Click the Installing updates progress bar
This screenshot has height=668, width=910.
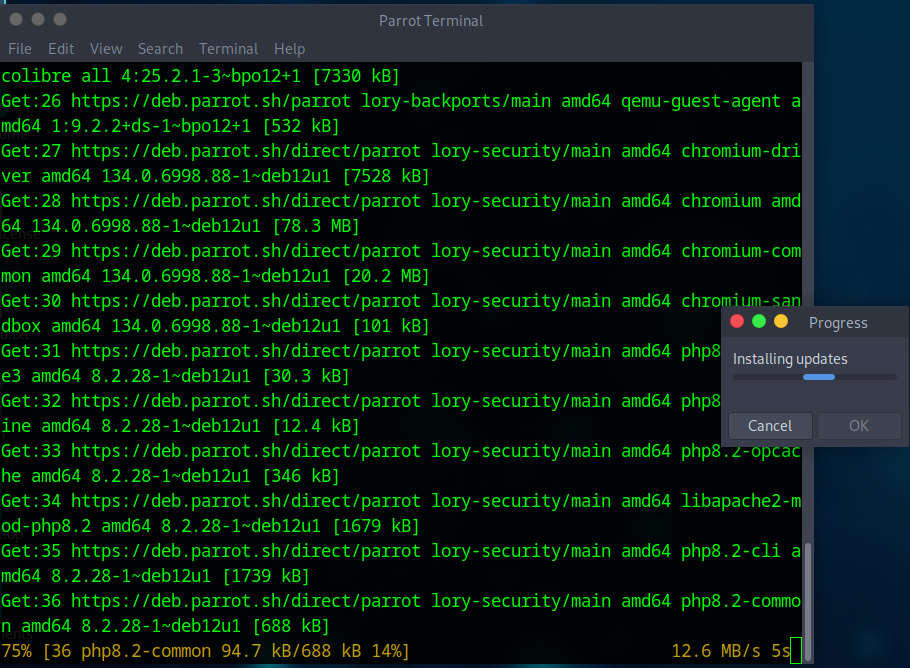[x=814, y=377]
